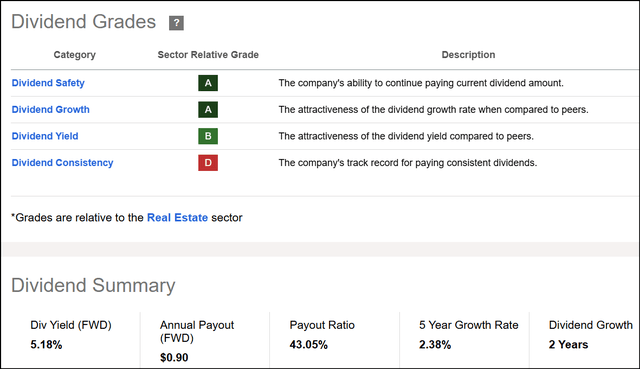Click the 43.05% payout ratio value
This screenshot has width=640, height=369.
309,345
